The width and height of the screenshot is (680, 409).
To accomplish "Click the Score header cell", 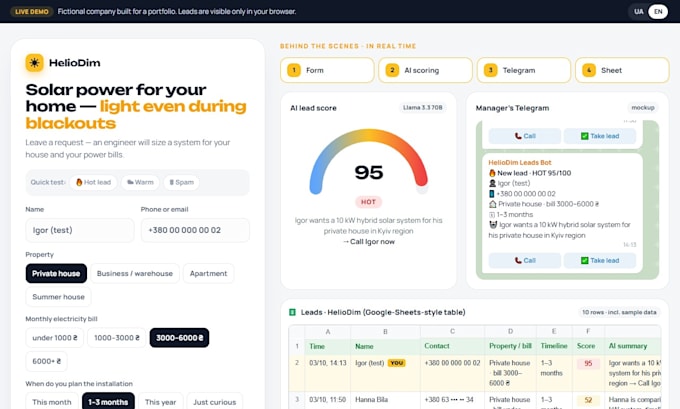I will 588,346.
